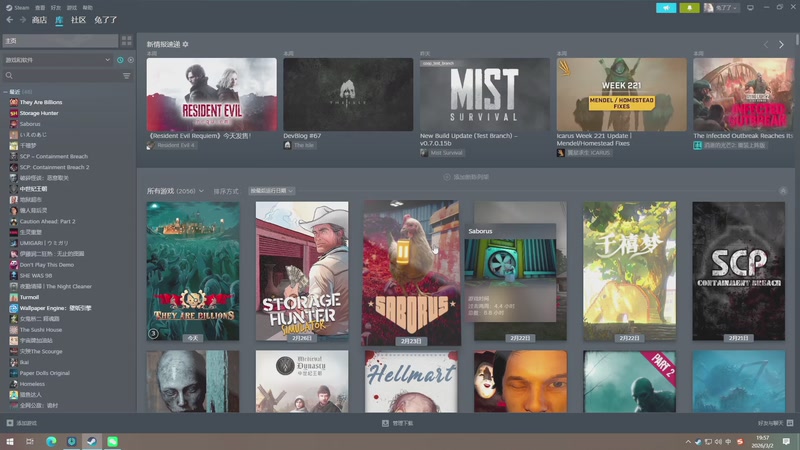The height and width of the screenshot is (450, 800).
Task: Switch to collections grid view icon
Action: click(127, 41)
